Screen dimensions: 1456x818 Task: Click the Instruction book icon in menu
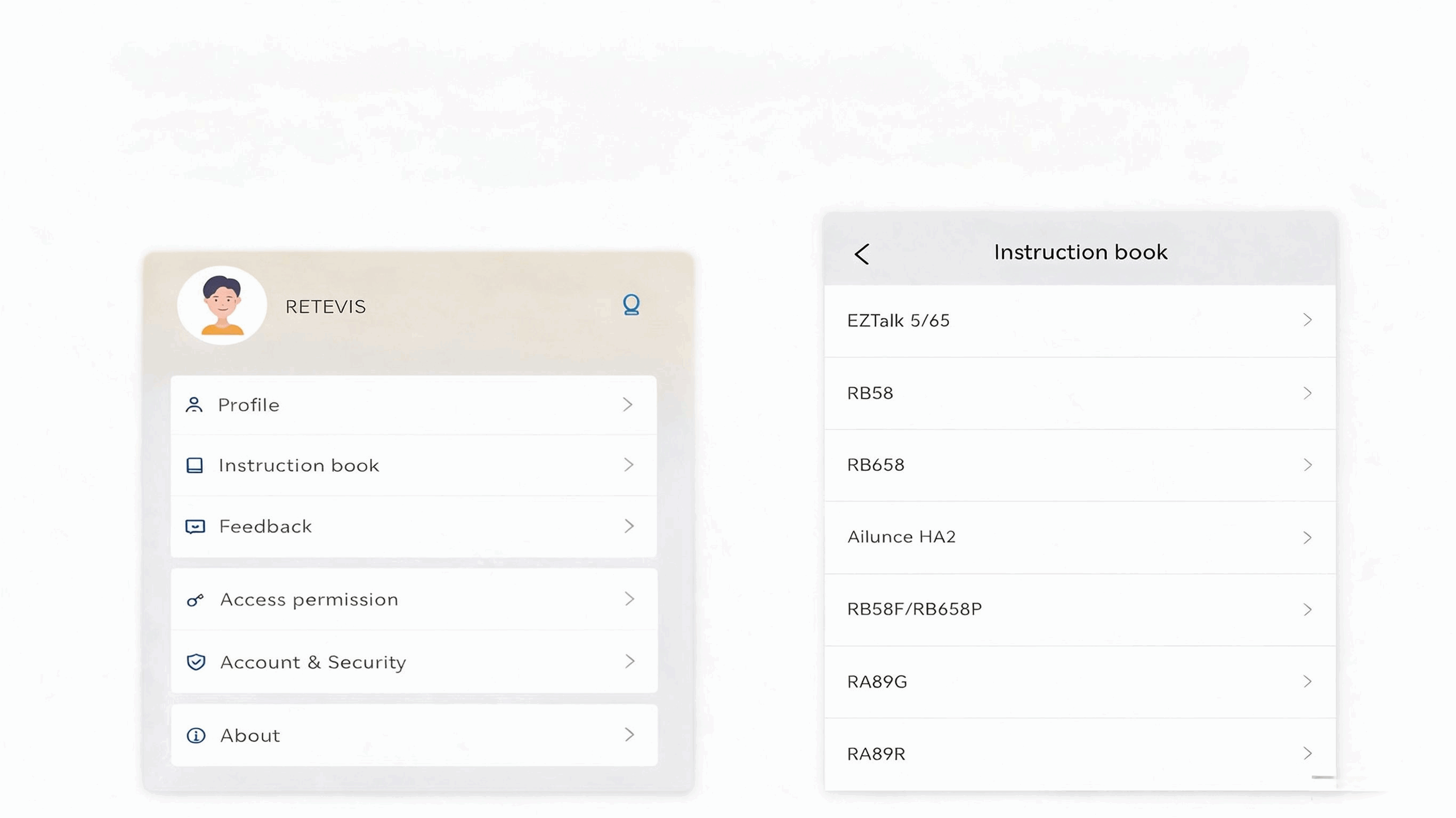coord(195,466)
